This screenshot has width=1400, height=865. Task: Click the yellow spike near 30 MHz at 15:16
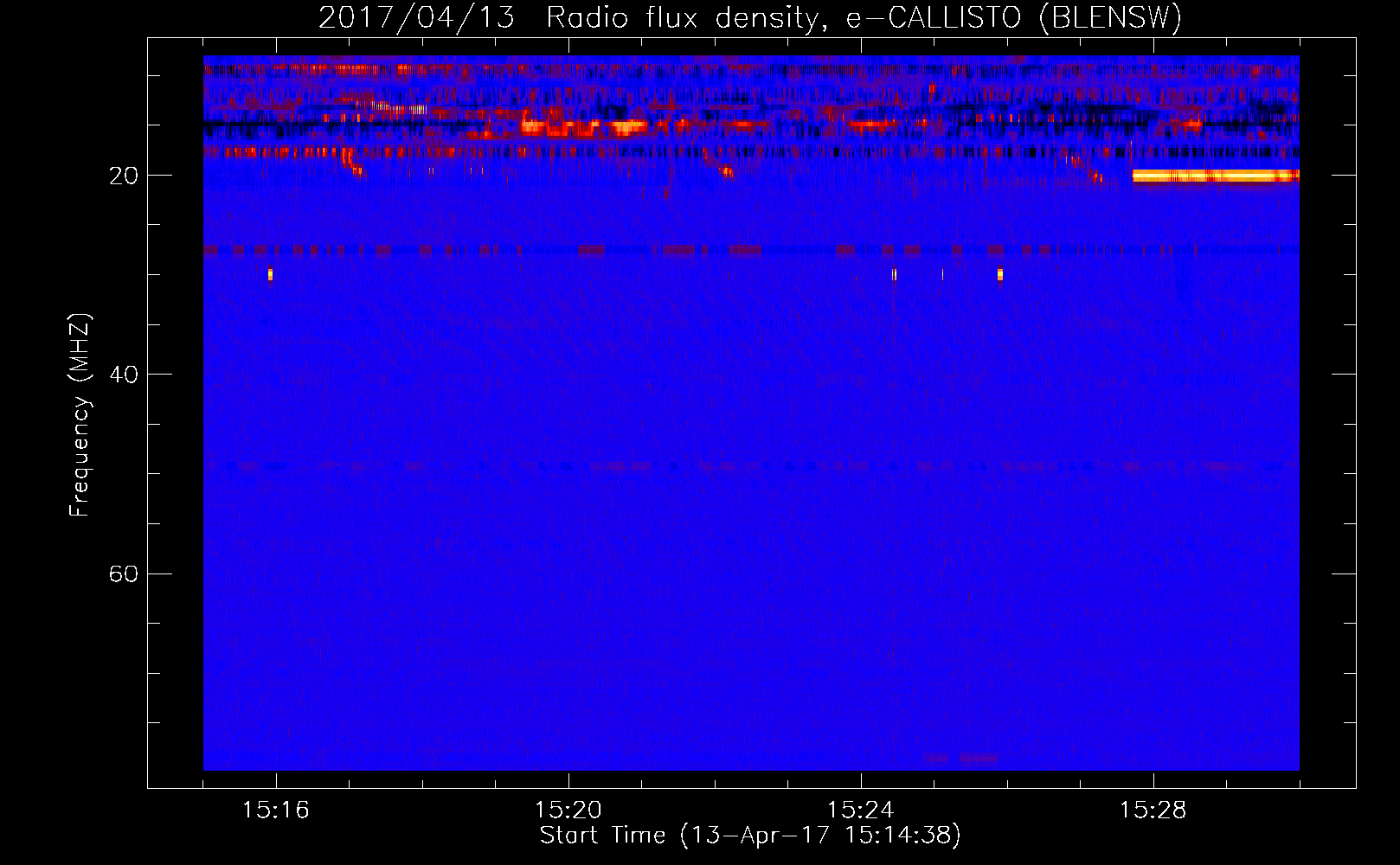click(x=270, y=275)
